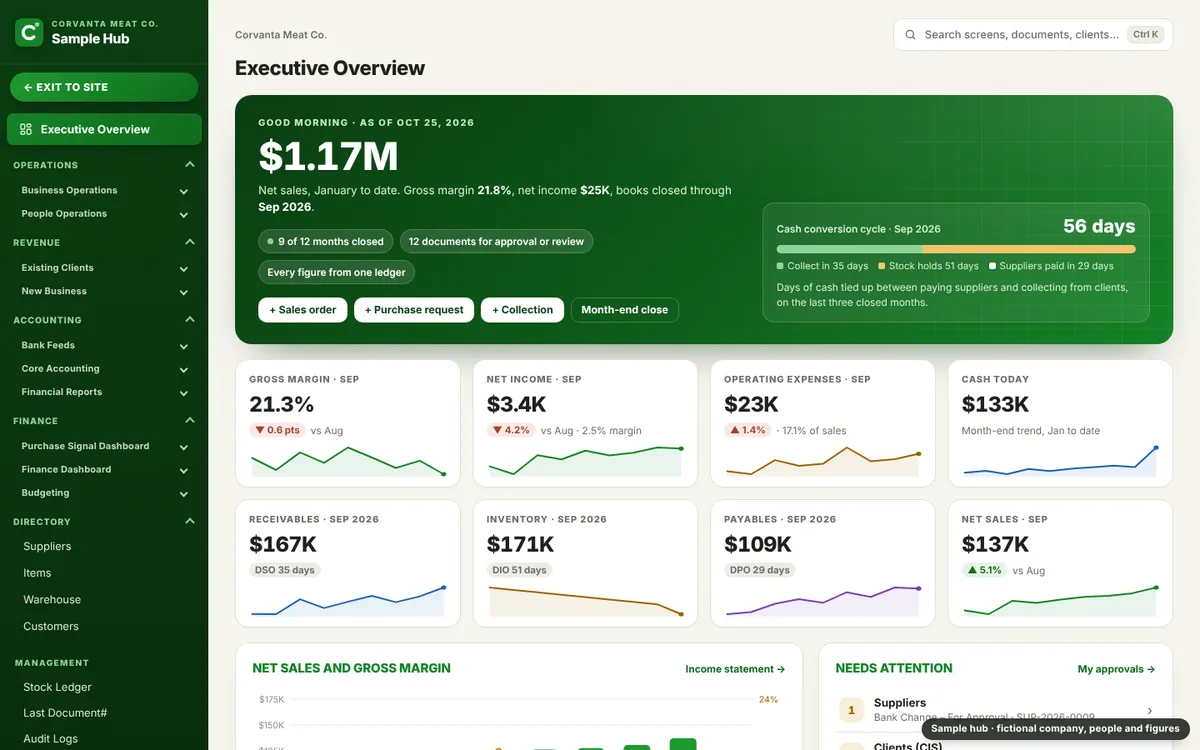Click the Corvanta green C logo icon

pyautogui.click(x=29, y=32)
